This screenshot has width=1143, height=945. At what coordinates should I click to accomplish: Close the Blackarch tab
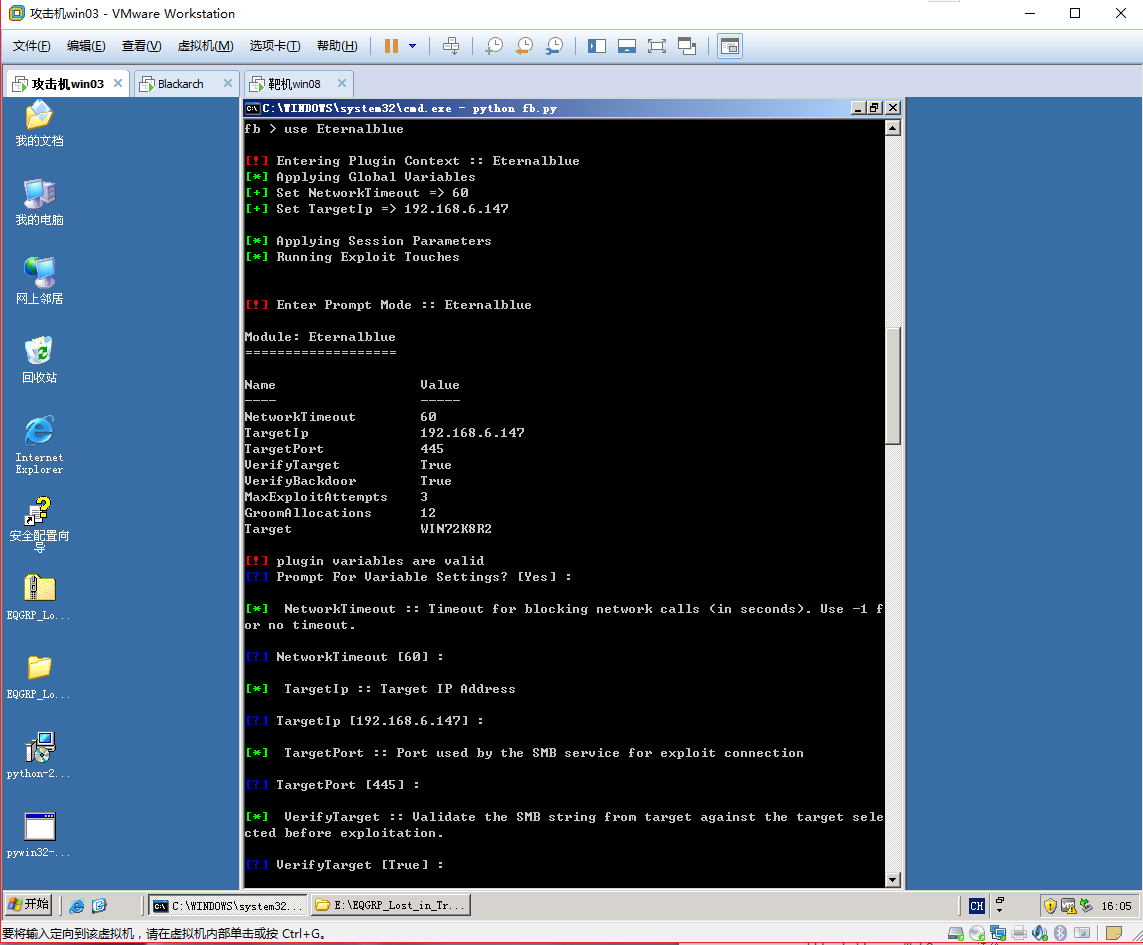[x=227, y=83]
